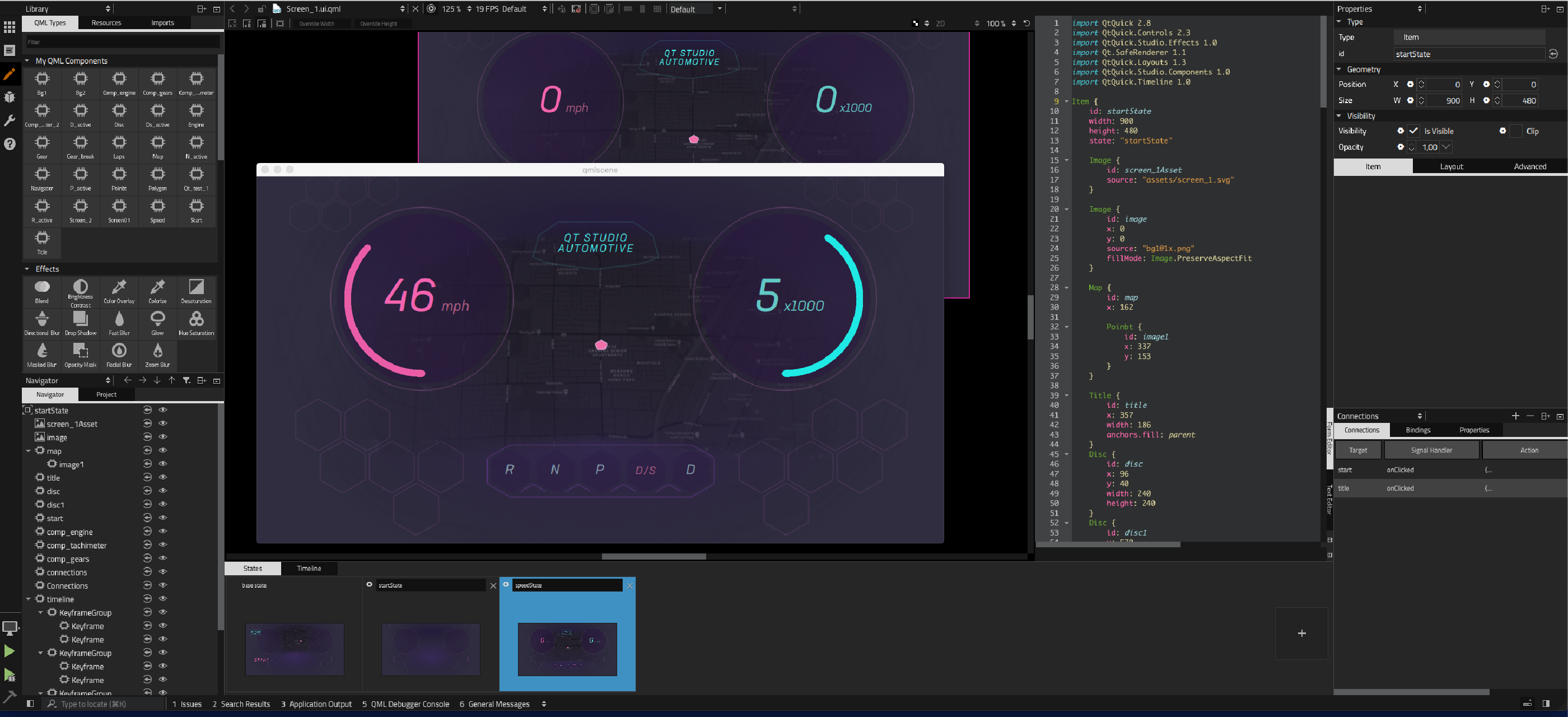The height and width of the screenshot is (717, 1568).
Task: Select Comp_engine component in library
Action: (119, 83)
